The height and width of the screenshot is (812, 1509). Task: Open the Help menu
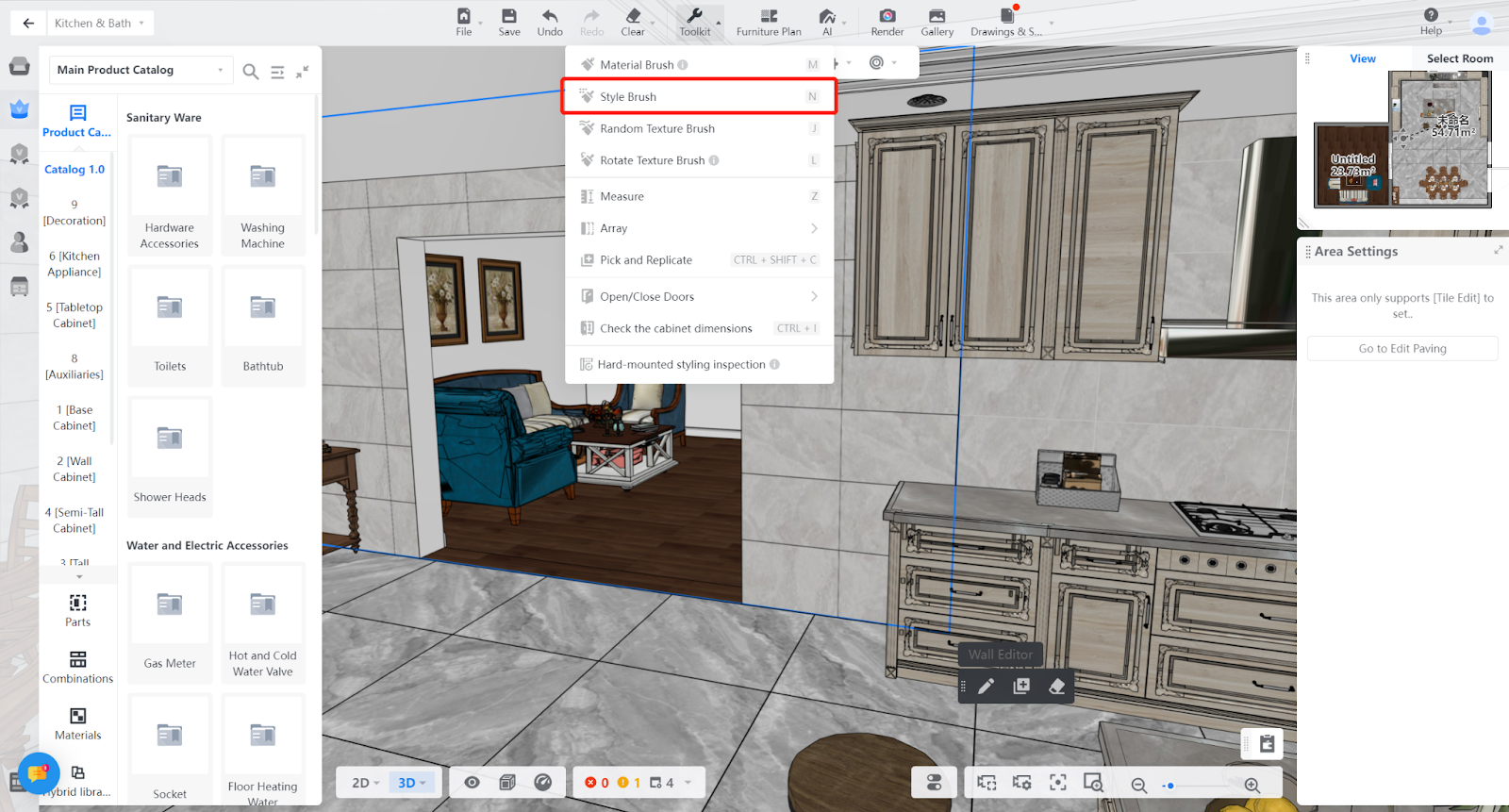click(1431, 23)
